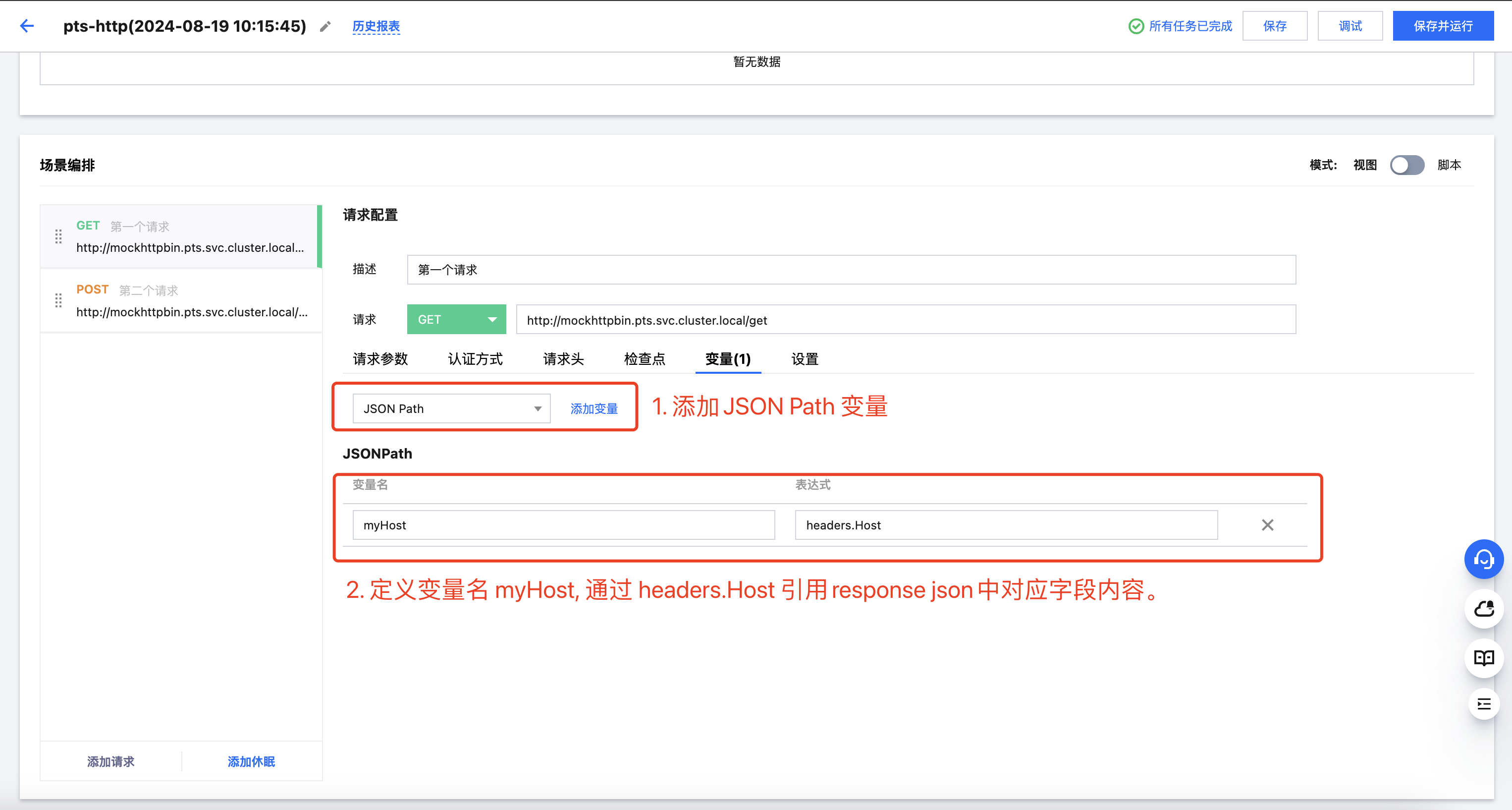
Task: Delete the myHost variable row
Action: (1267, 524)
